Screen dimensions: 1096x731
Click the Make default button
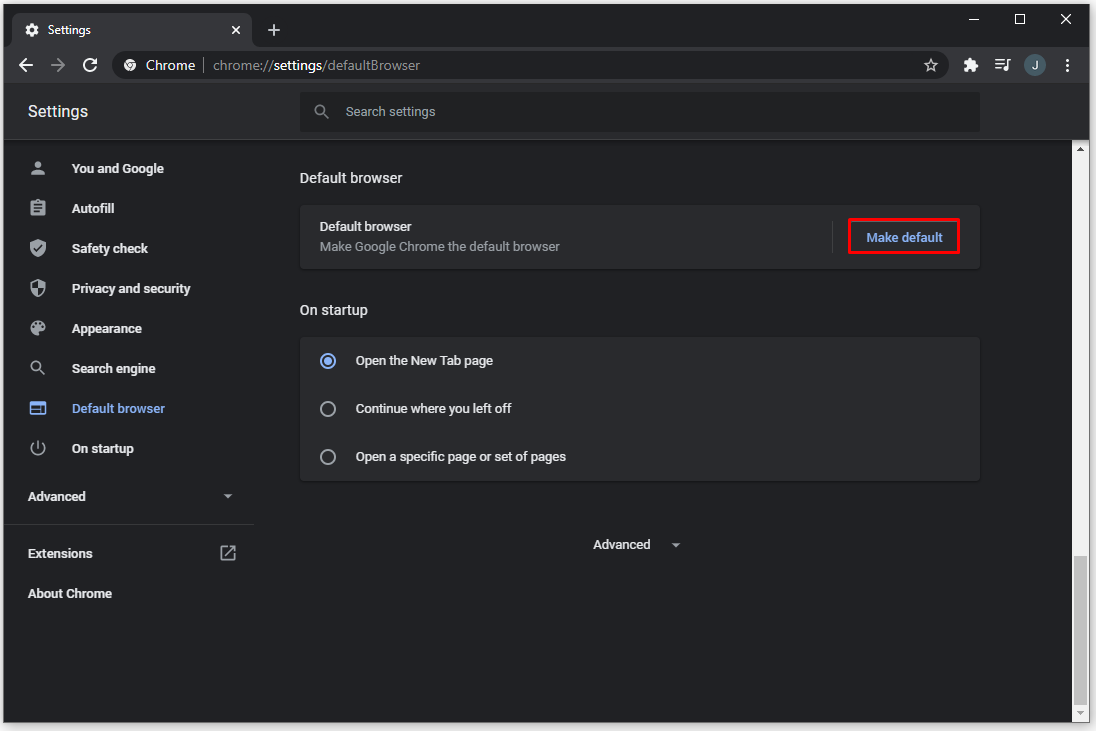904,237
